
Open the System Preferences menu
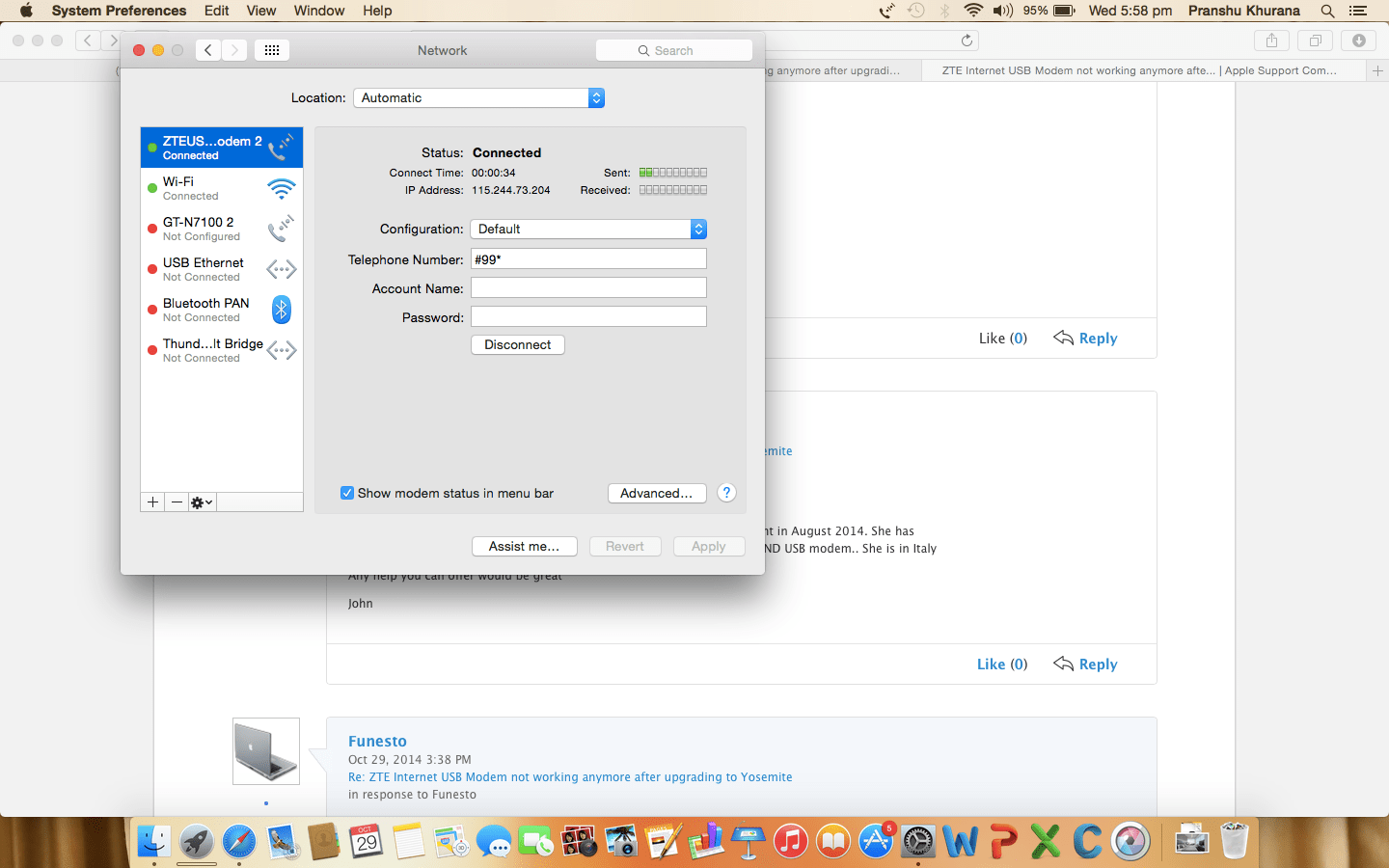click(x=119, y=11)
